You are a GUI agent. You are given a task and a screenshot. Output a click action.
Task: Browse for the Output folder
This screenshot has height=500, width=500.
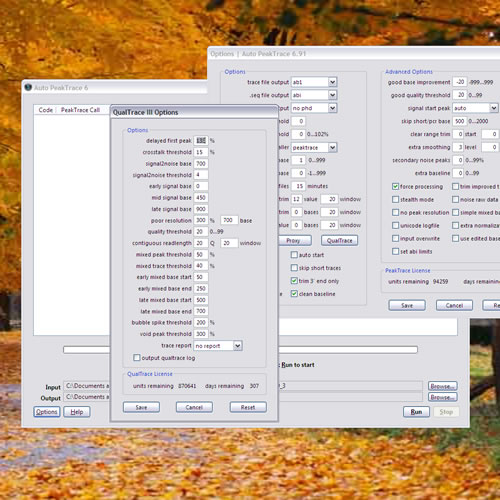(443, 397)
